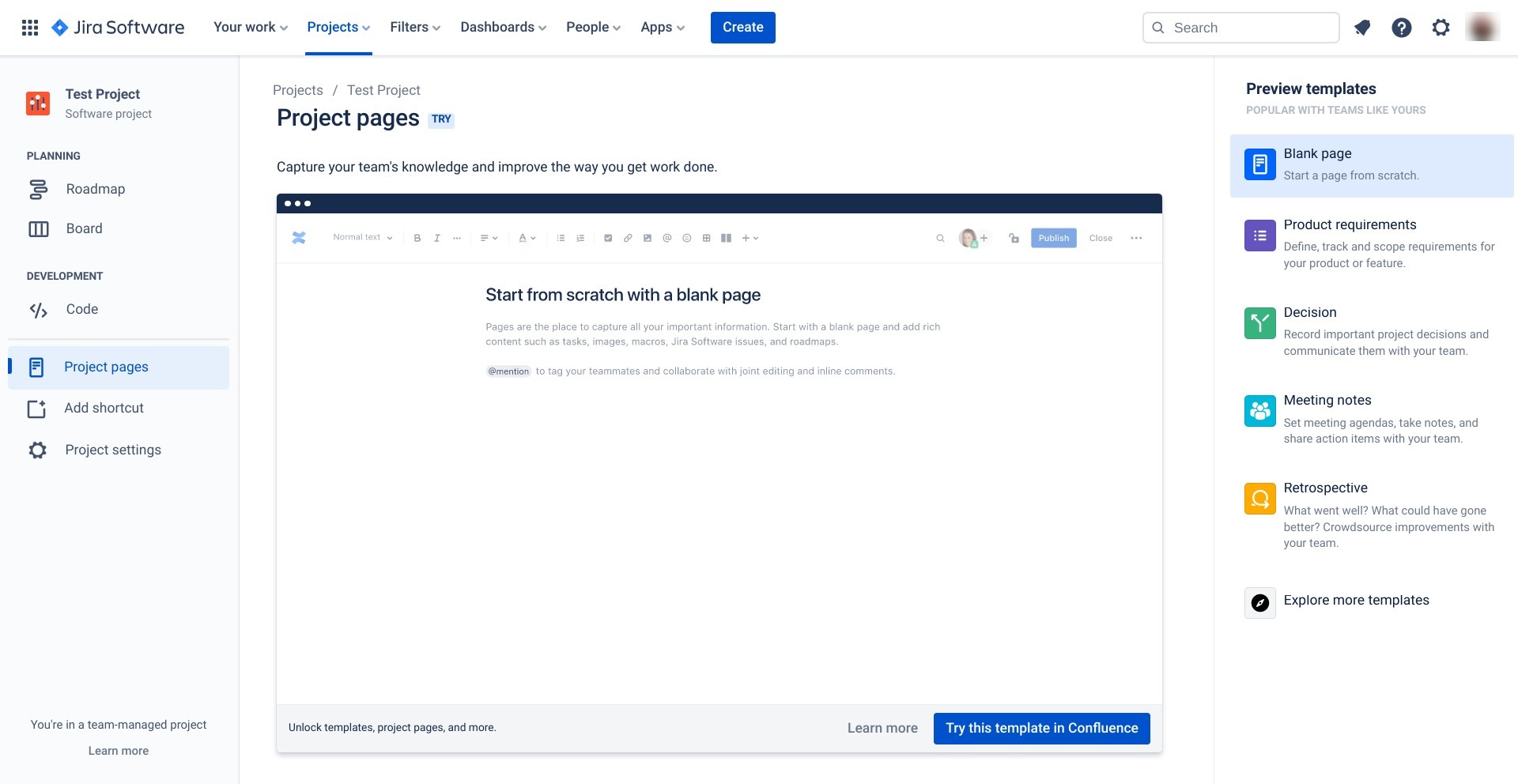Click inside the Search field
This screenshot has height=784, width=1518.
point(1241,28)
